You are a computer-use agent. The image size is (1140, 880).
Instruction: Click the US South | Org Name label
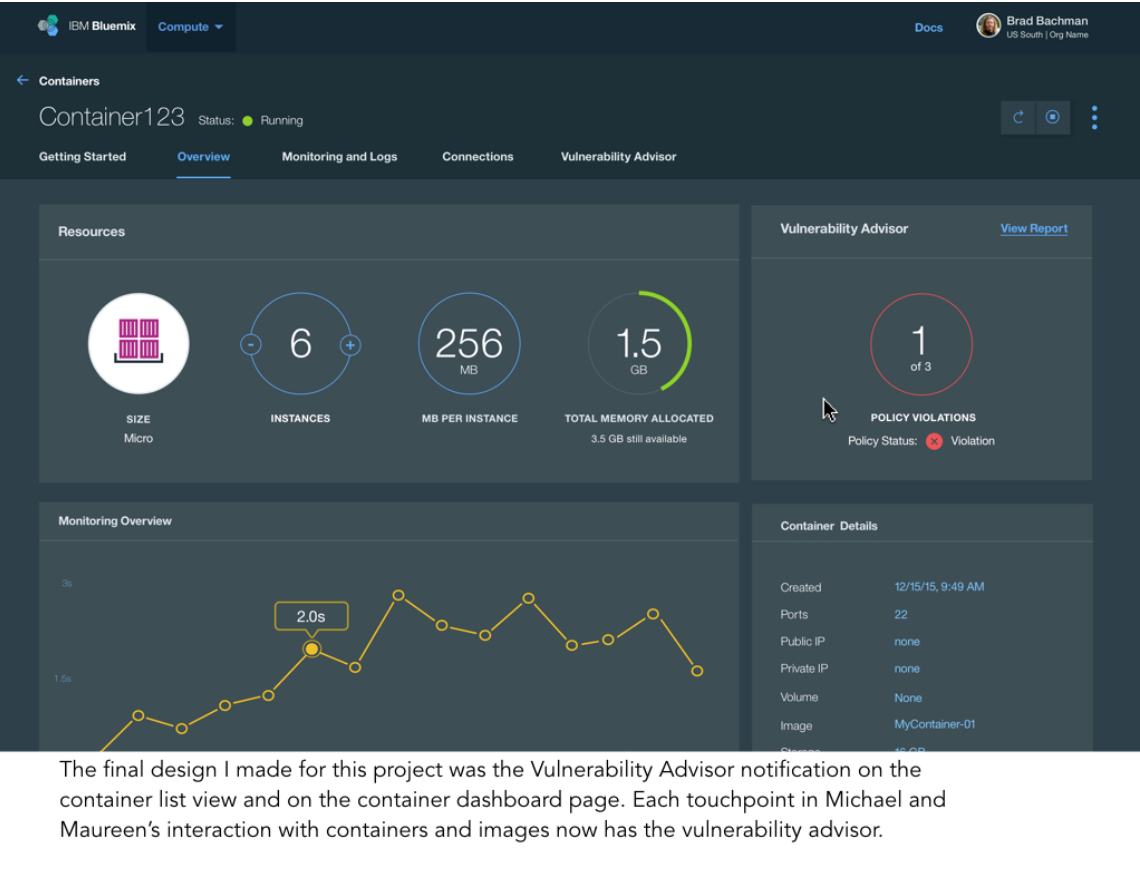(1047, 35)
